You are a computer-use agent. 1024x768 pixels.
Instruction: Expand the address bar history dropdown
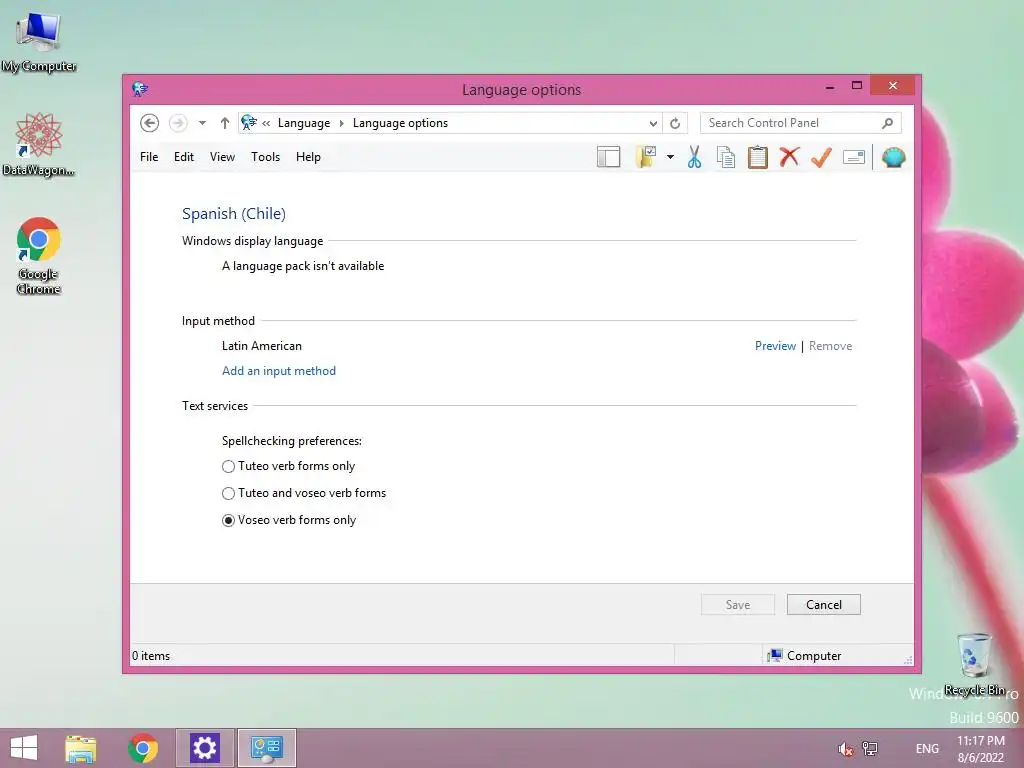(653, 123)
